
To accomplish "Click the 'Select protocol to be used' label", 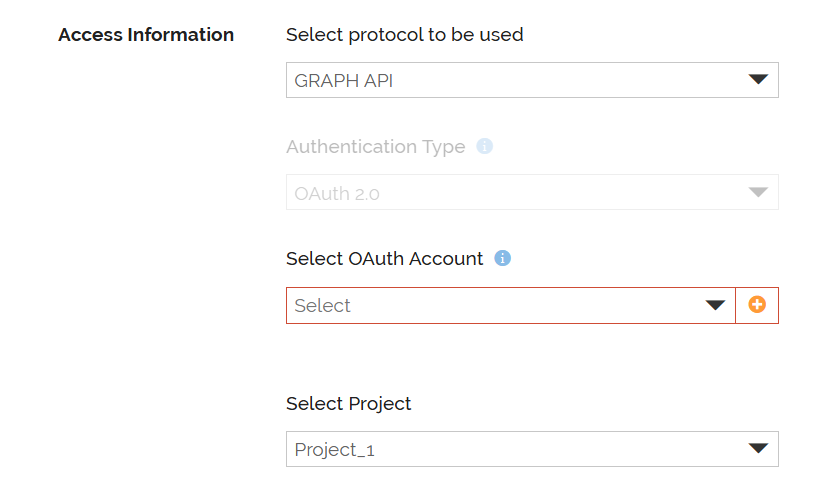I will [405, 35].
